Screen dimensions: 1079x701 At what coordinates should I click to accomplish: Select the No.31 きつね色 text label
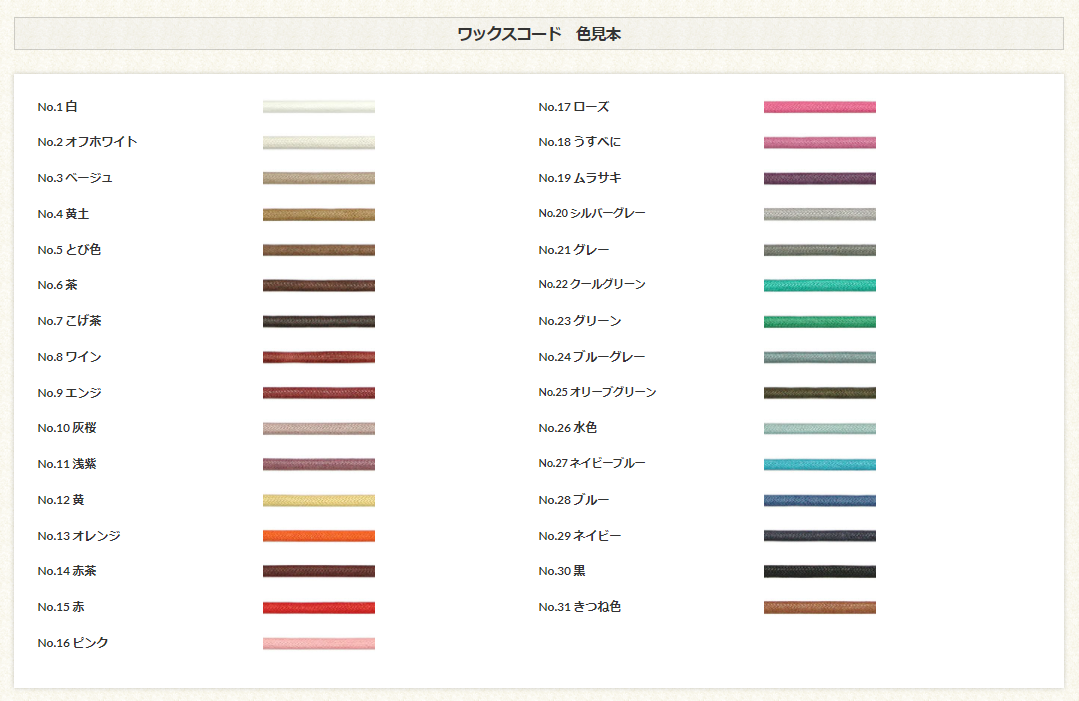[x=579, y=607]
